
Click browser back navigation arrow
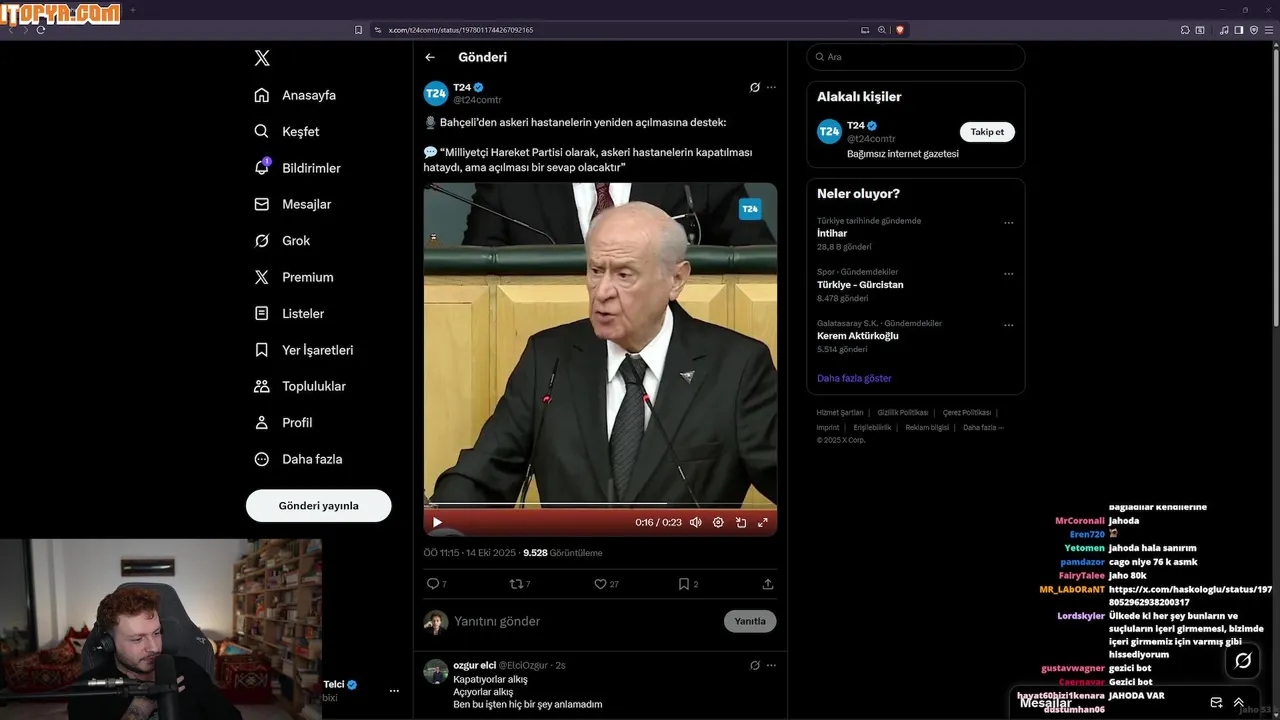[x=11, y=30]
